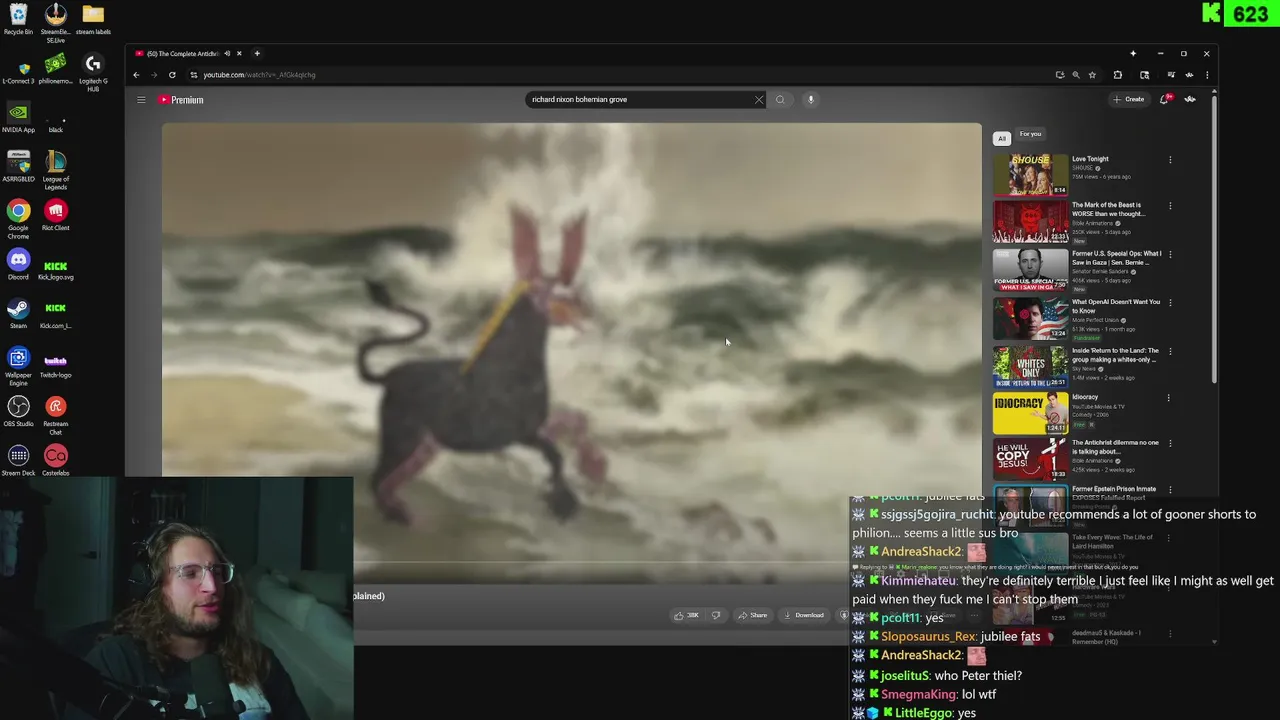This screenshot has height=720, width=1280.
Task: Clear the search box with X
Action: (x=759, y=99)
